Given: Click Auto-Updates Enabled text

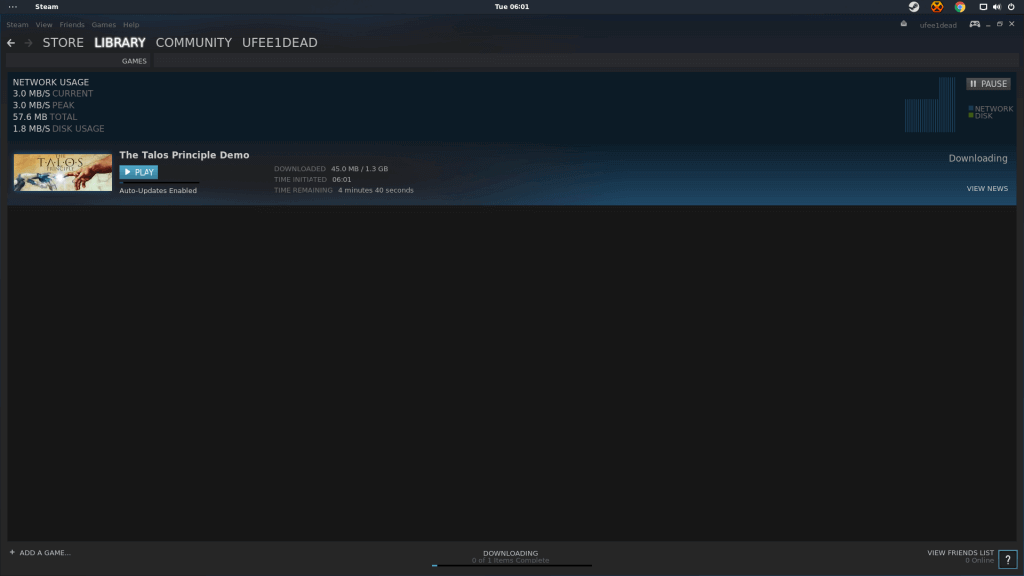Looking at the screenshot, I should [158, 191].
